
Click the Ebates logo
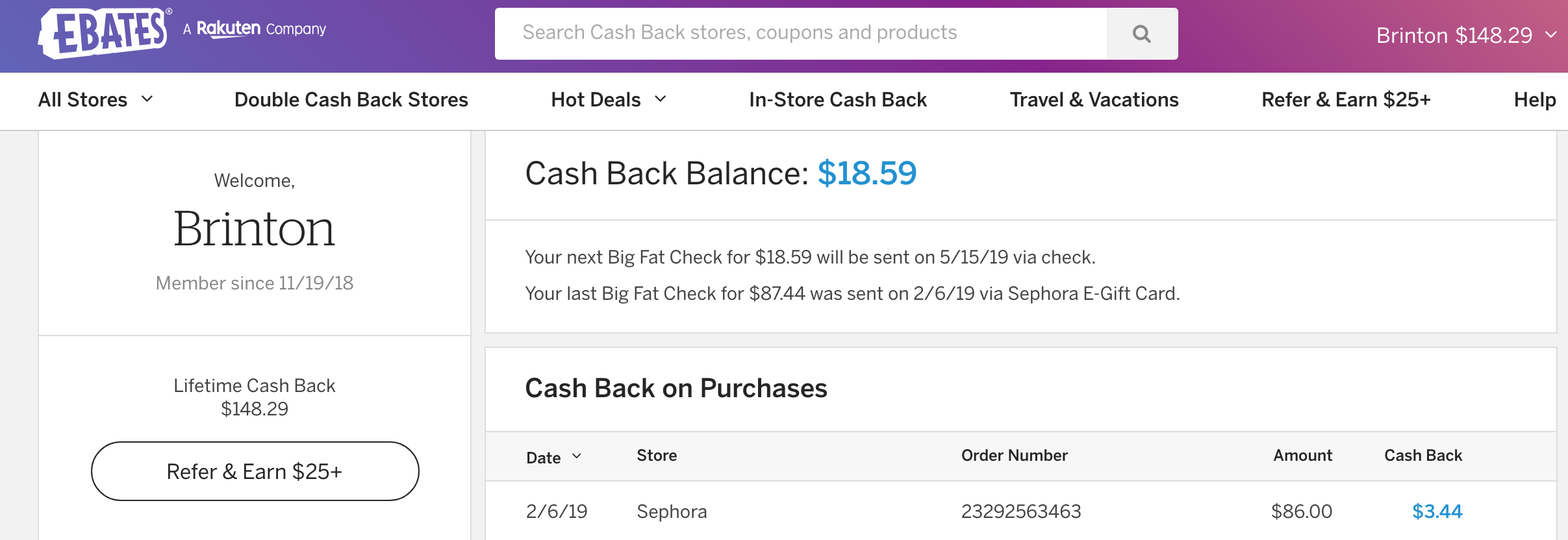104,32
